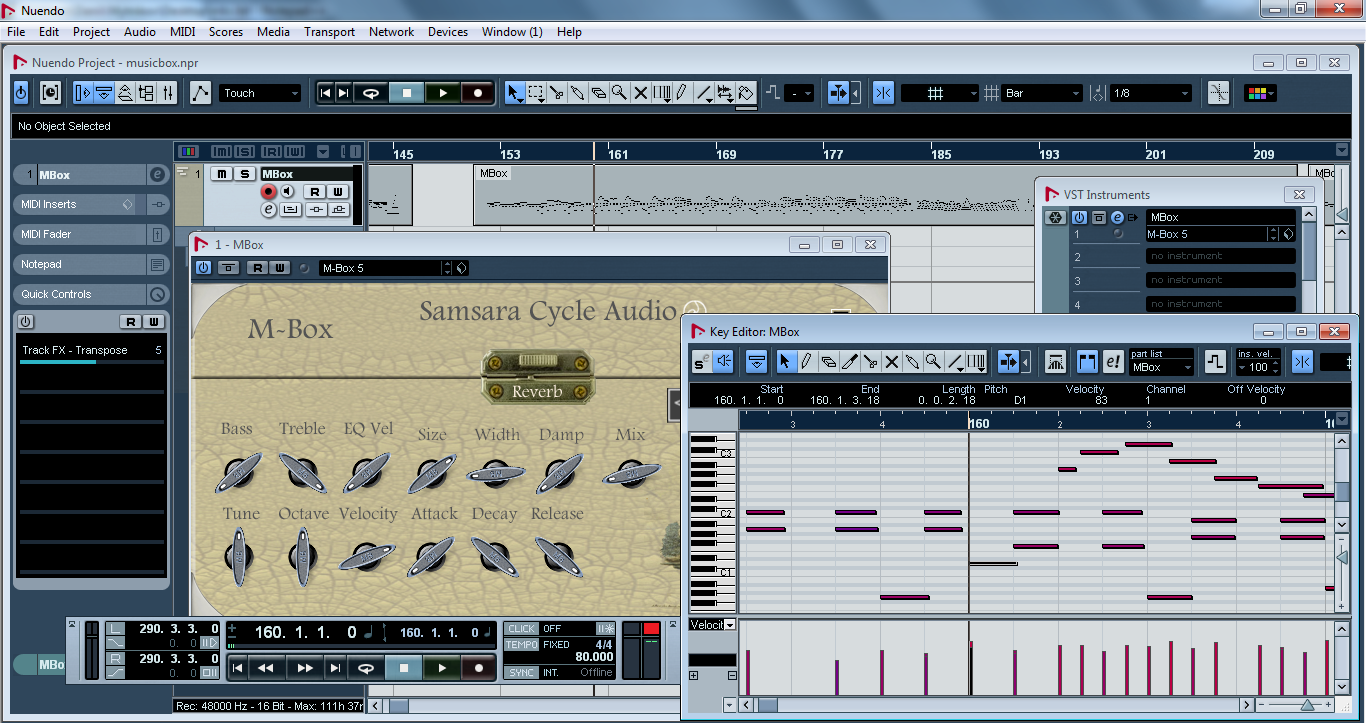This screenshot has width=1366, height=723.
Task: Toggle Autoscroll in project toolbar
Action: pyautogui.click(x=838, y=93)
